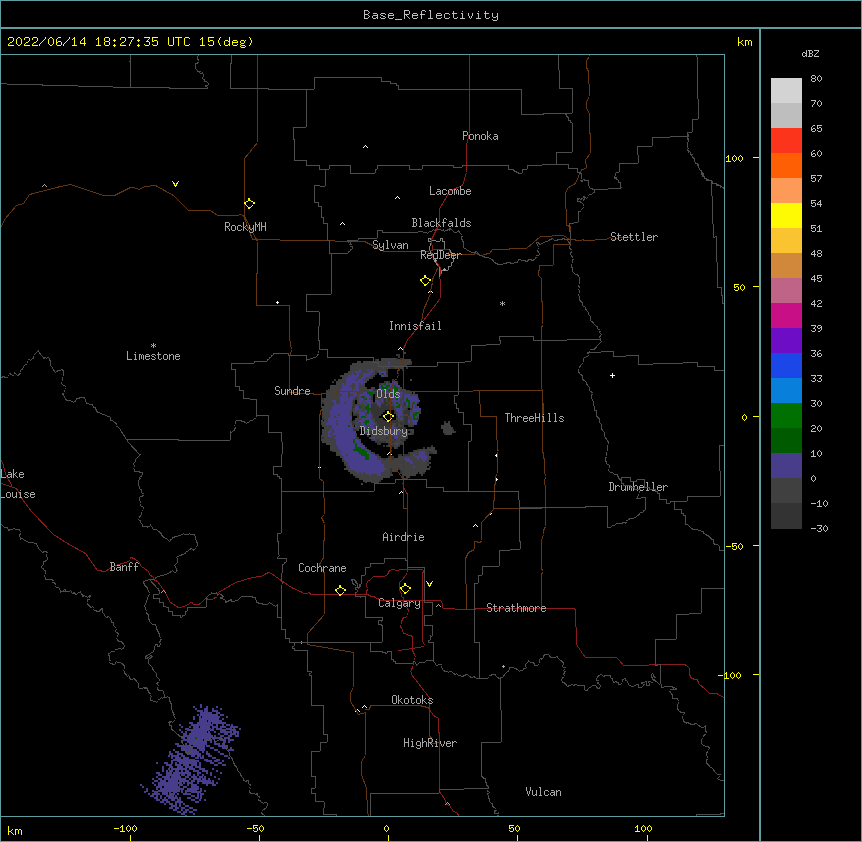Click the RedDeer city label
Screen dimensions: 862x842
click(x=440, y=255)
